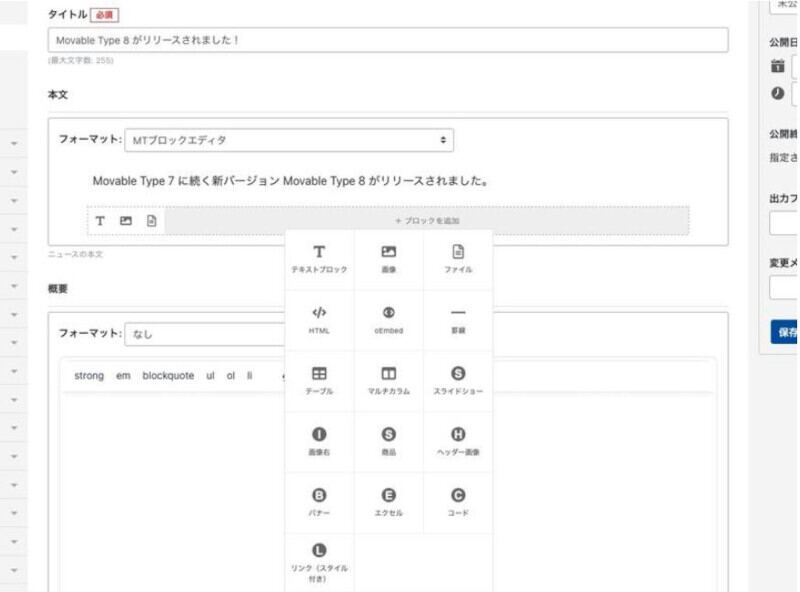Insert the エクセル custom block

tap(389, 503)
